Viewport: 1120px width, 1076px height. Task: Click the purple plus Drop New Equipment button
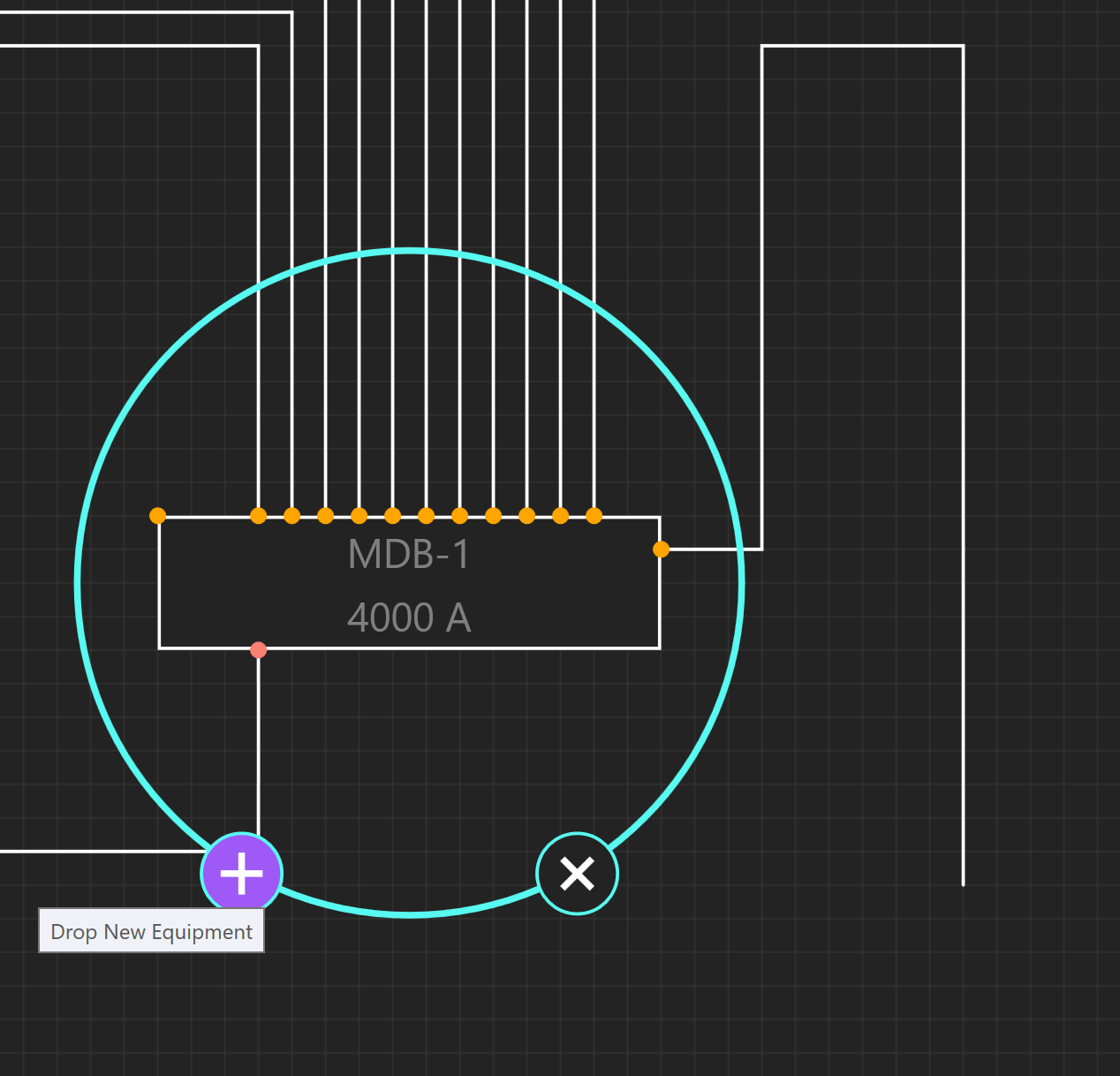(241, 874)
